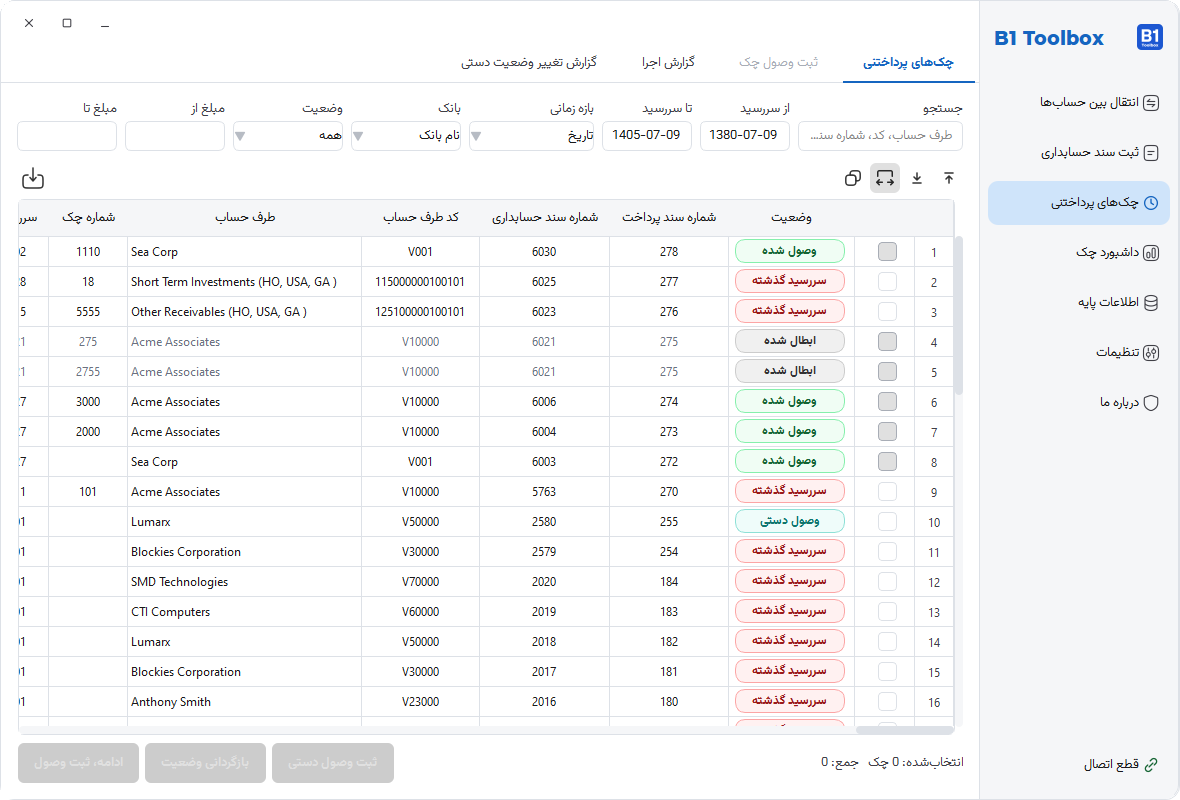Click the CTI Computers cell

[245, 612]
